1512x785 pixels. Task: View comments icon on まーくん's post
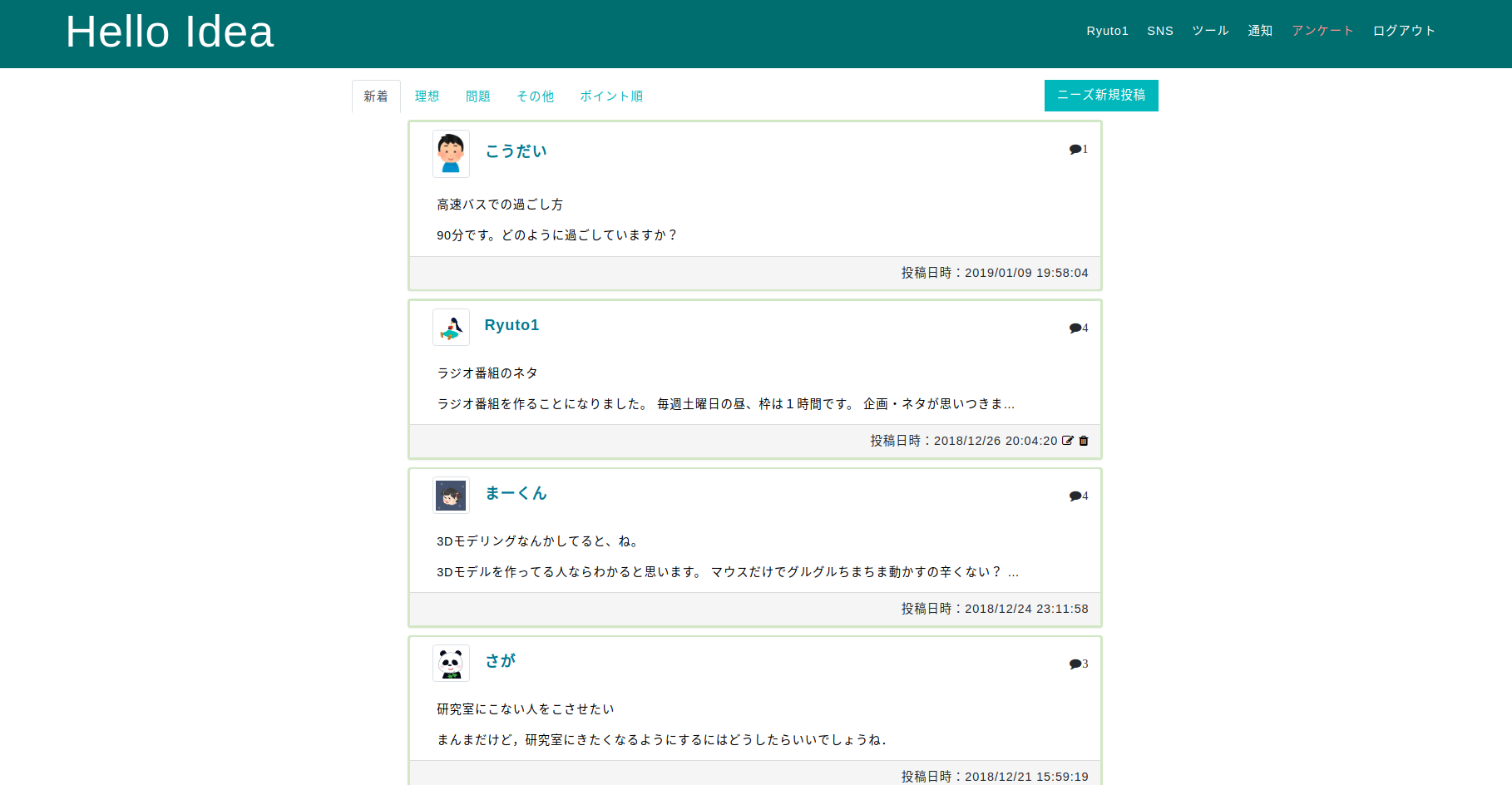[x=1076, y=496]
